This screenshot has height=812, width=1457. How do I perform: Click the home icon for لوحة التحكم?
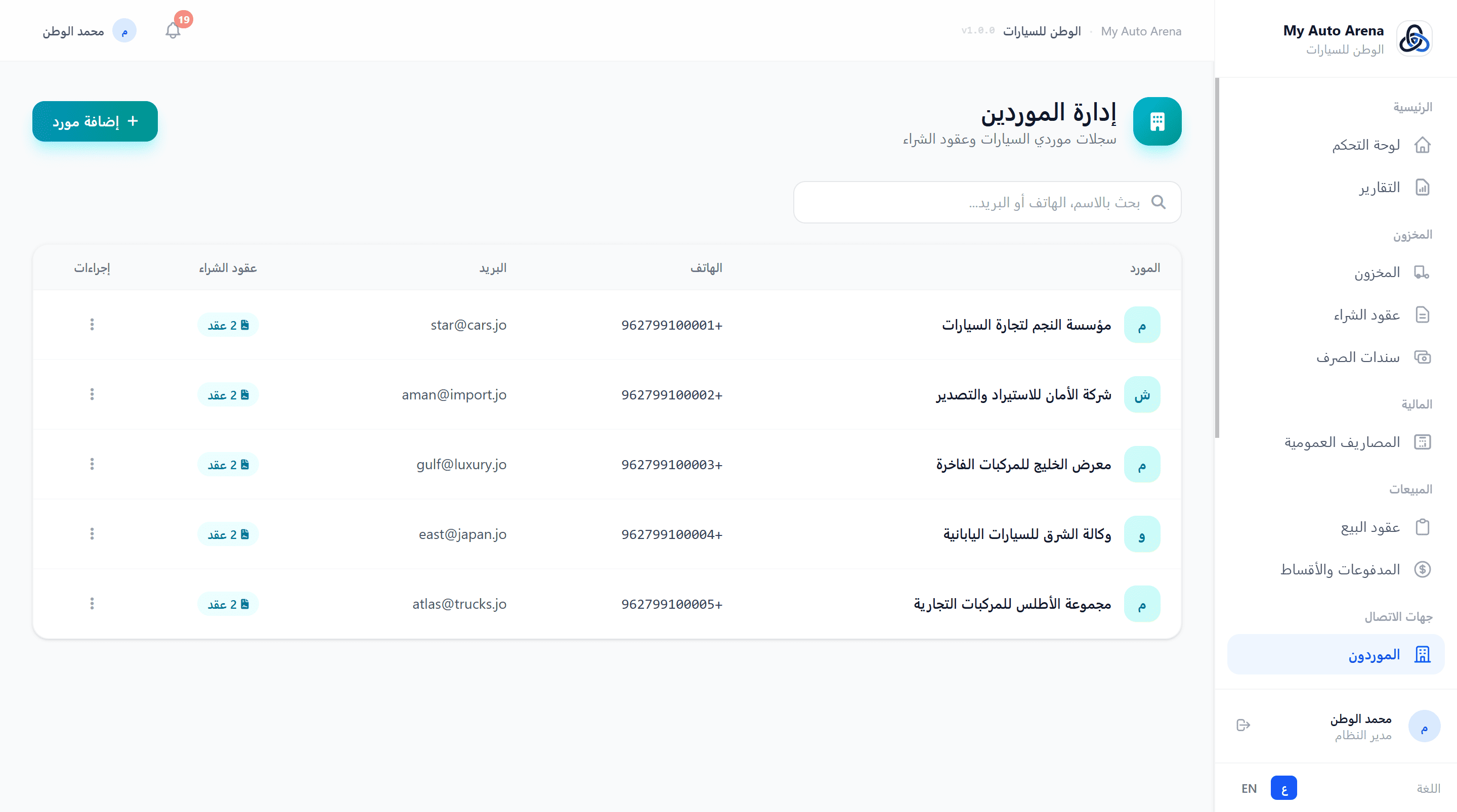1422,145
